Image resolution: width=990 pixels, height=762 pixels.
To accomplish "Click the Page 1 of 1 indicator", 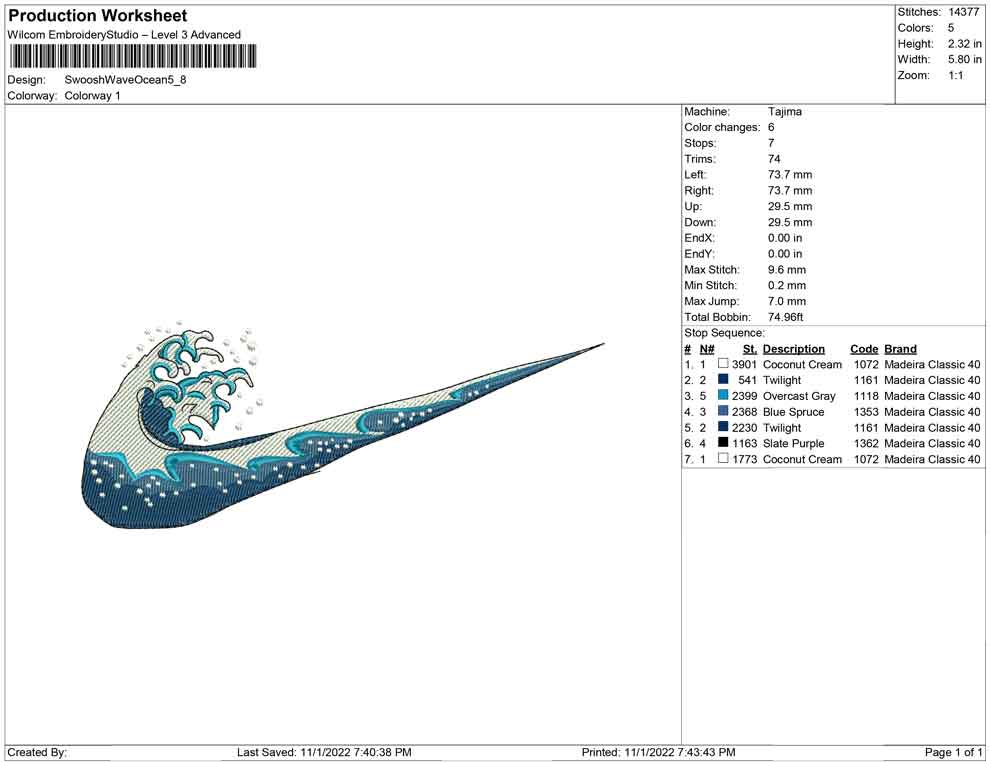I will [953, 752].
